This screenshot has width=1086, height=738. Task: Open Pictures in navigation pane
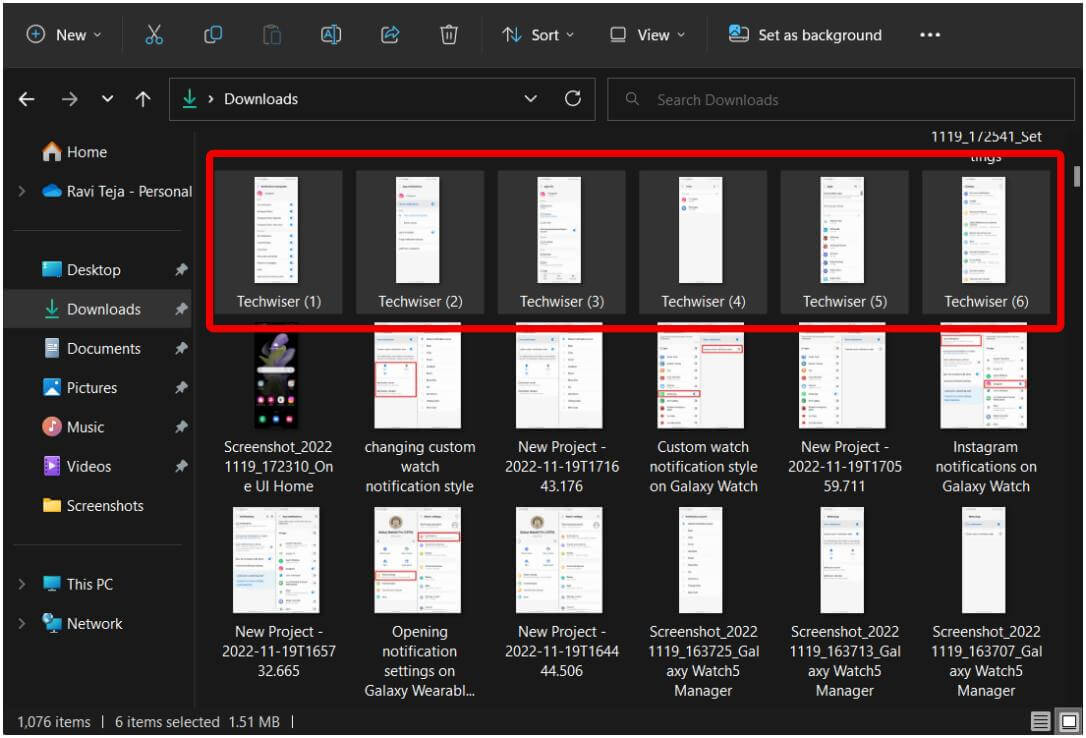coord(79,388)
